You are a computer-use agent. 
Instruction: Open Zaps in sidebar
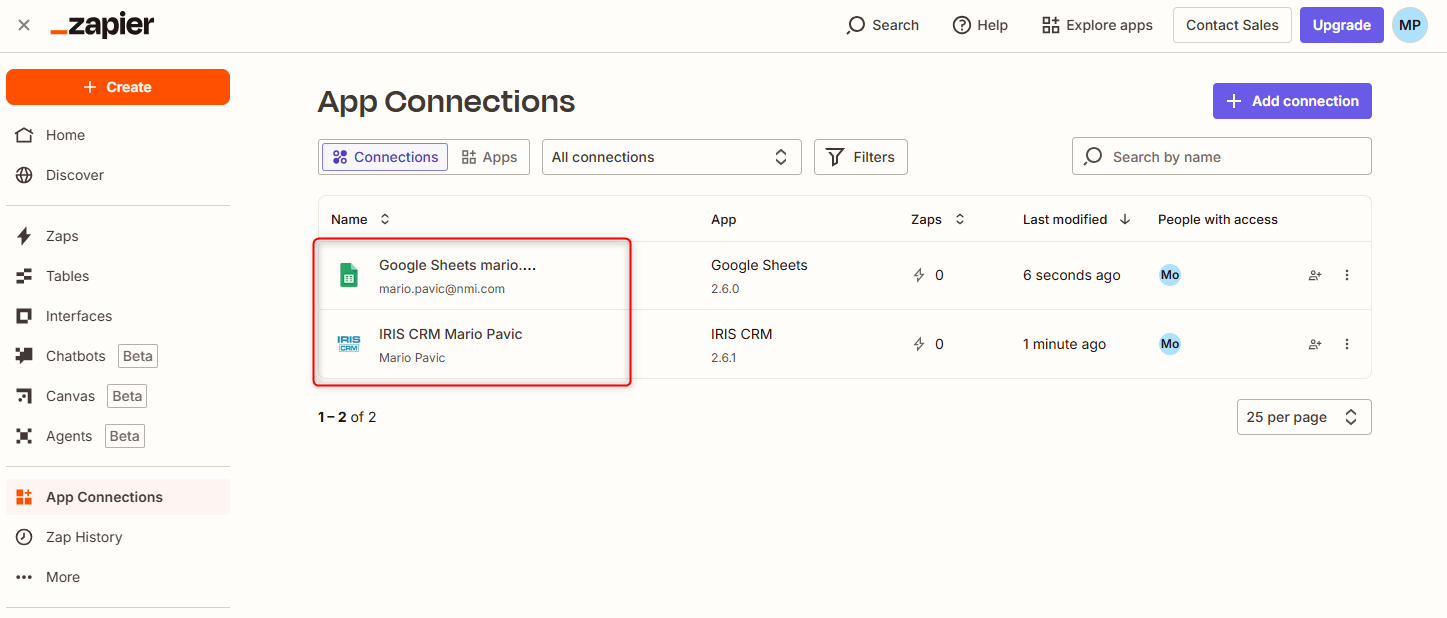(118, 236)
